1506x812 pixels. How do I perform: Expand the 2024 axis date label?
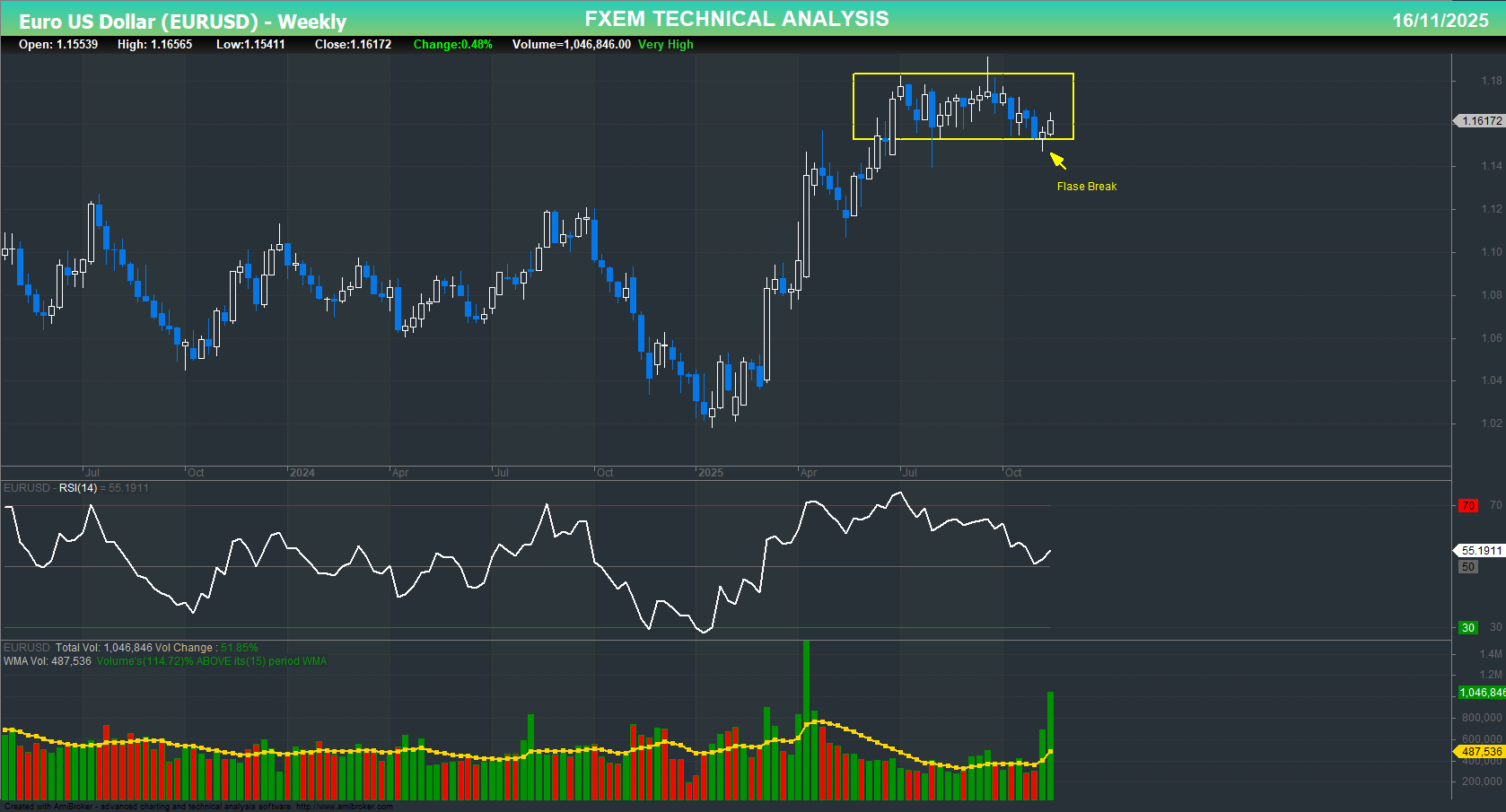click(304, 471)
